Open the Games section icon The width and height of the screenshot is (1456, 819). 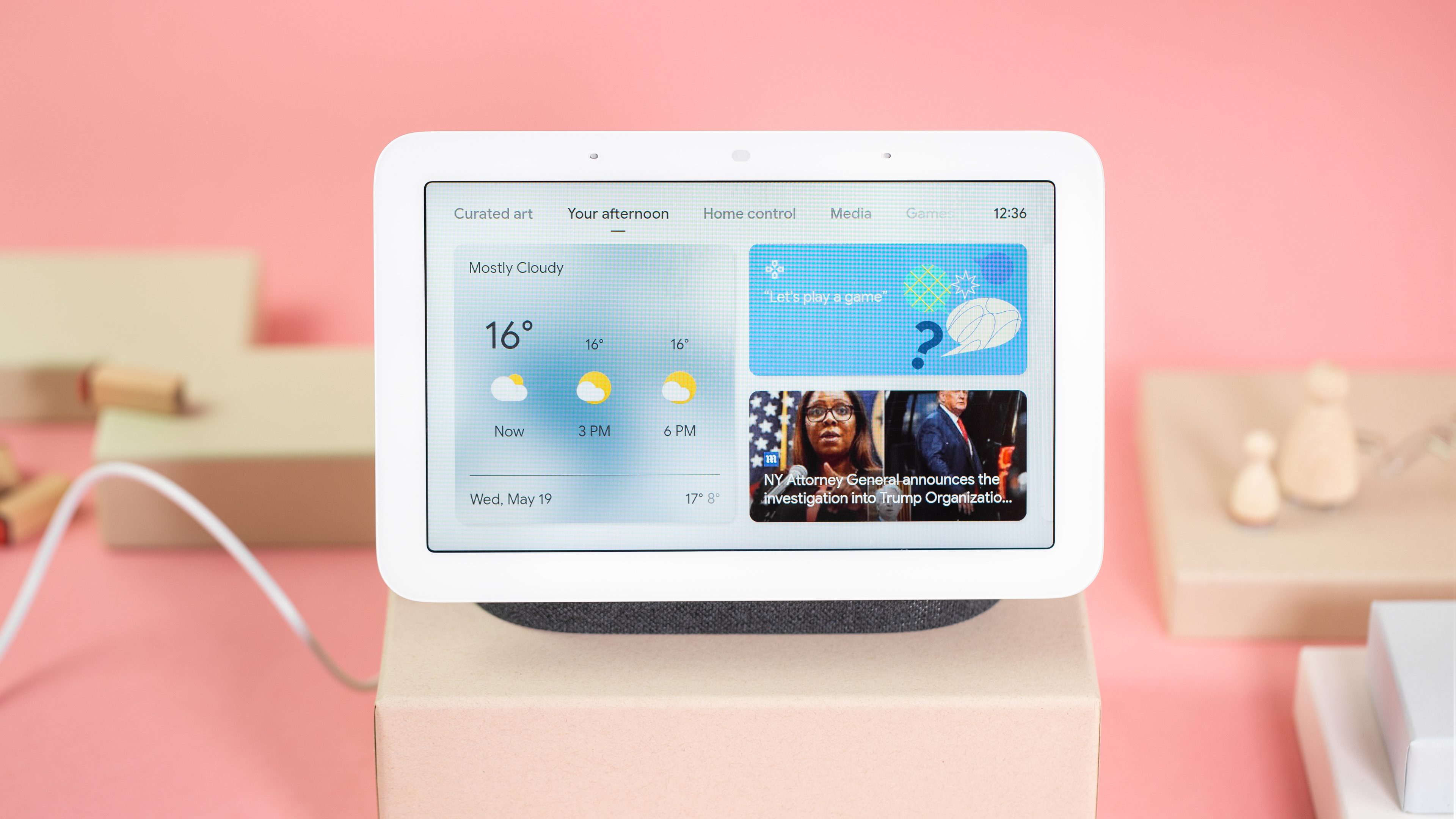point(927,213)
